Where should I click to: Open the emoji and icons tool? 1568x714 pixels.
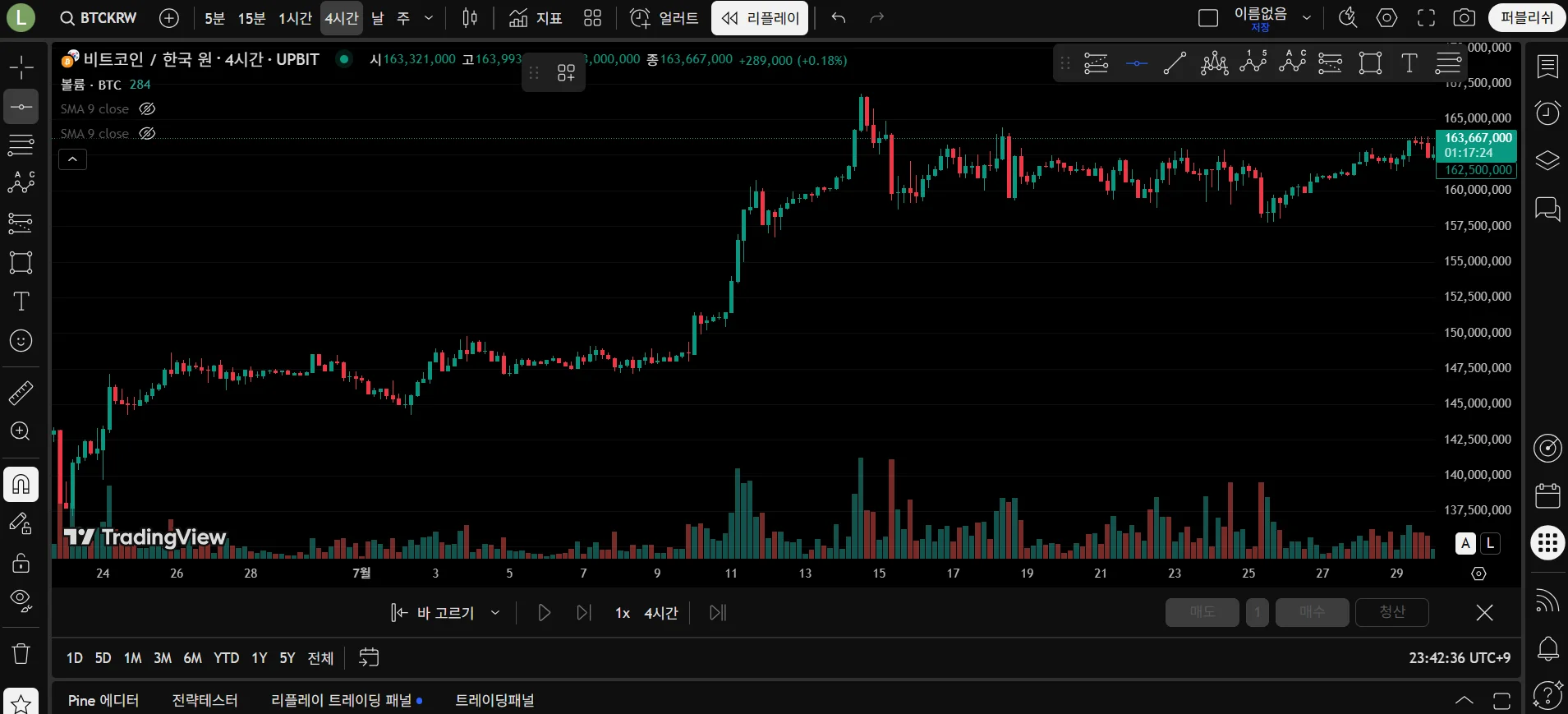(x=21, y=341)
